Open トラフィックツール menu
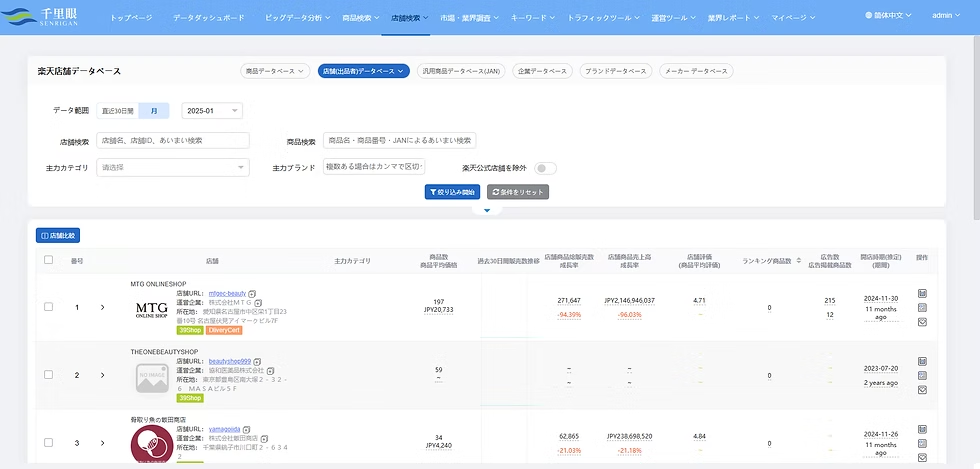The height and width of the screenshot is (469, 980). pos(603,18)
